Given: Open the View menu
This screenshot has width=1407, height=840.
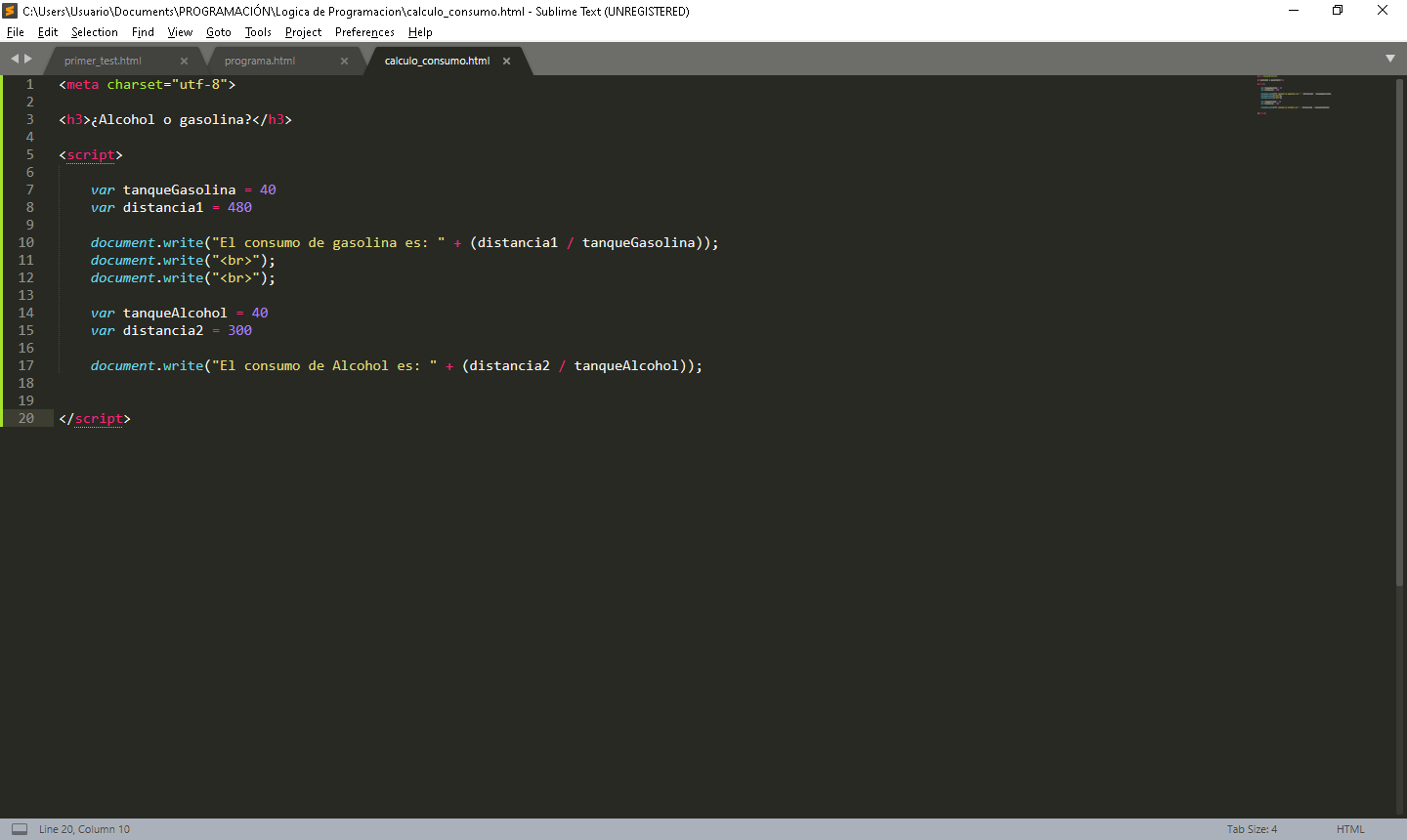Looking at the screenshot, I should 180,32.
